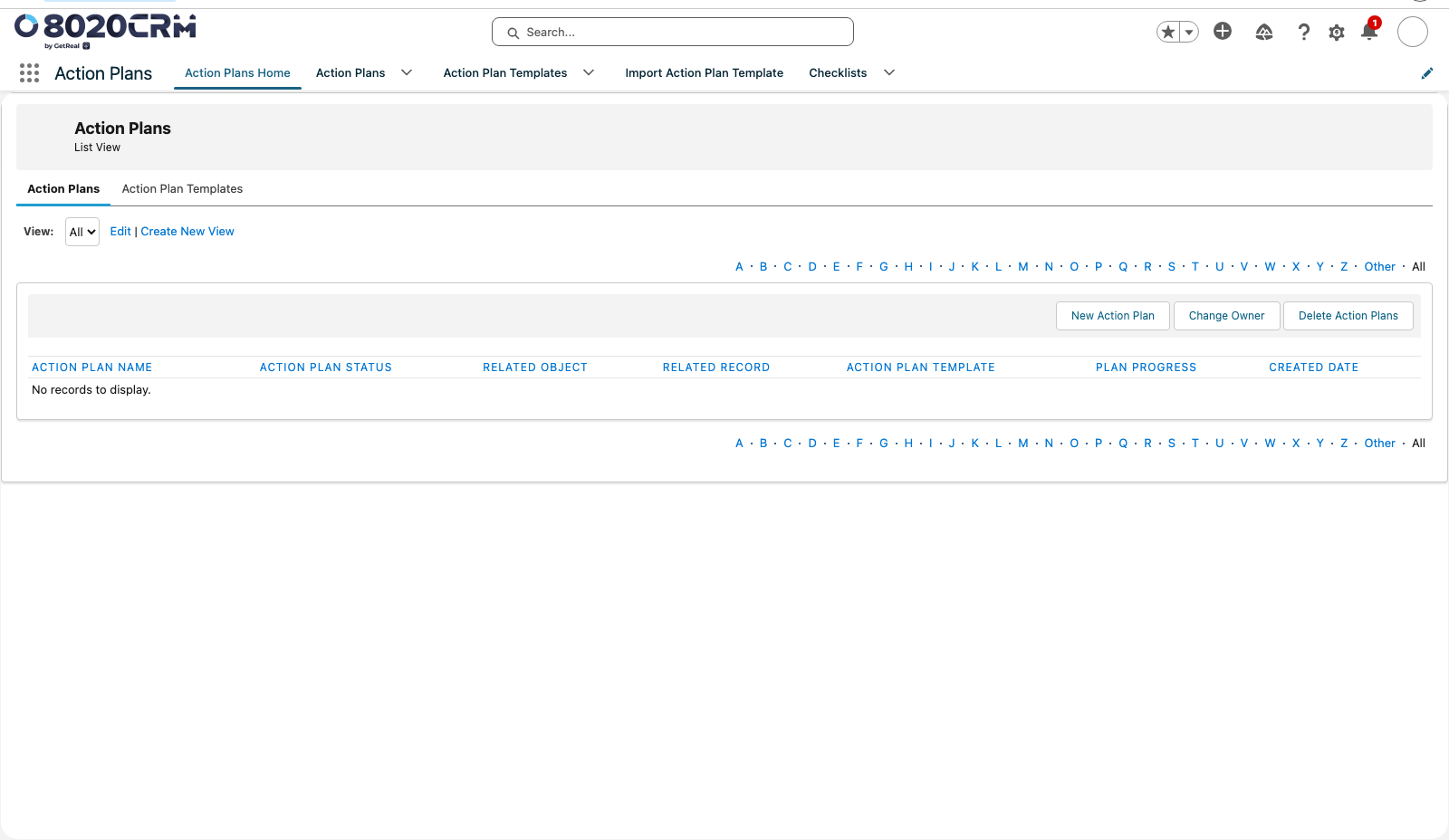Open Import Action Plan Template tab
1449x840 pixels.
tap(704, 73)
